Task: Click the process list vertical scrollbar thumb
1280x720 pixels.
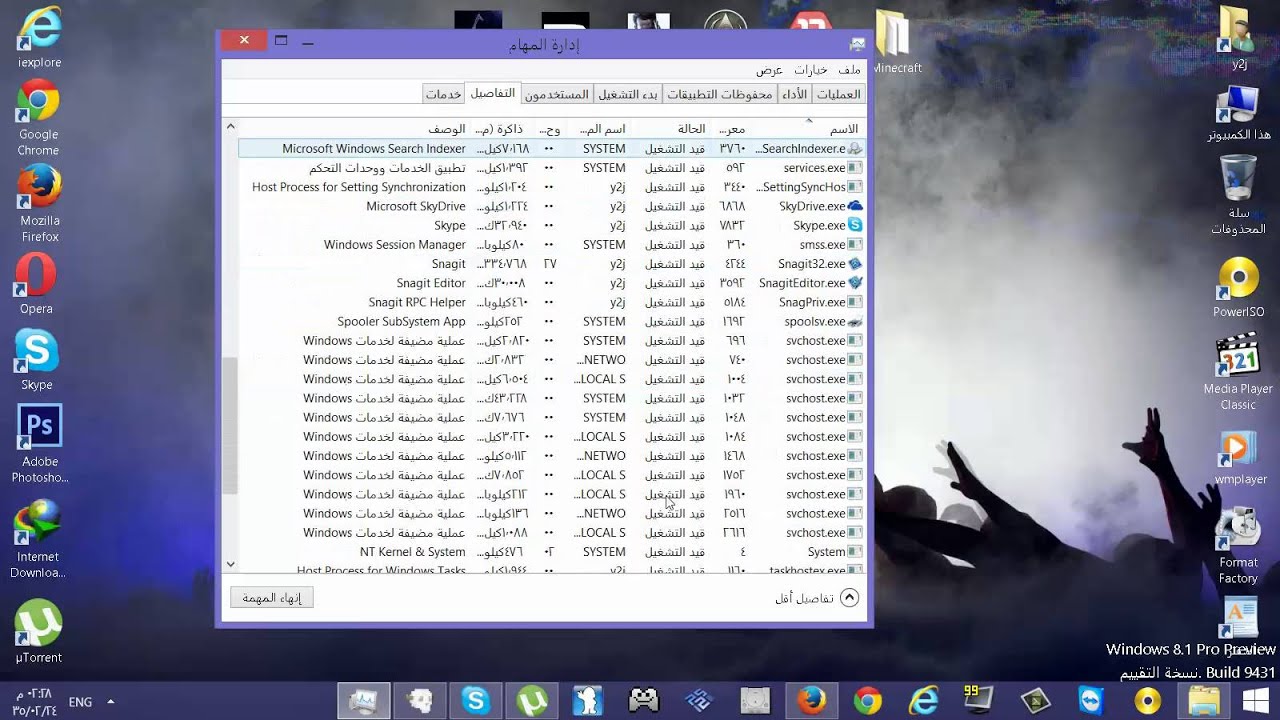Action: [x=230, y=426]
